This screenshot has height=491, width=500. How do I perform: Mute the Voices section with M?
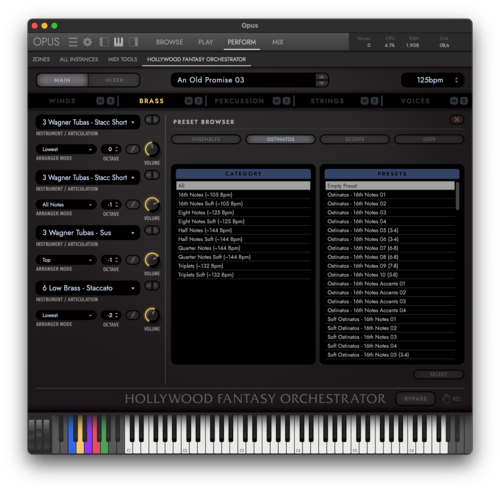coord(454,101)
